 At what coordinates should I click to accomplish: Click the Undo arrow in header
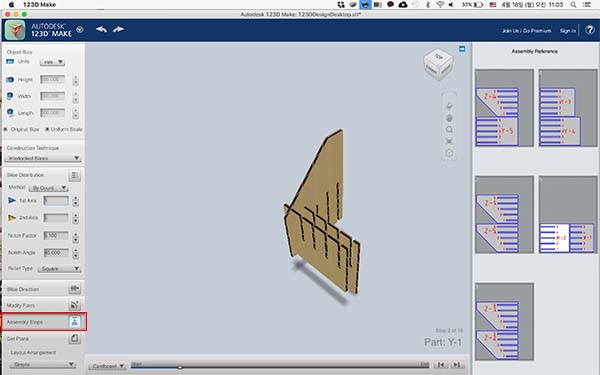point(101,29)
